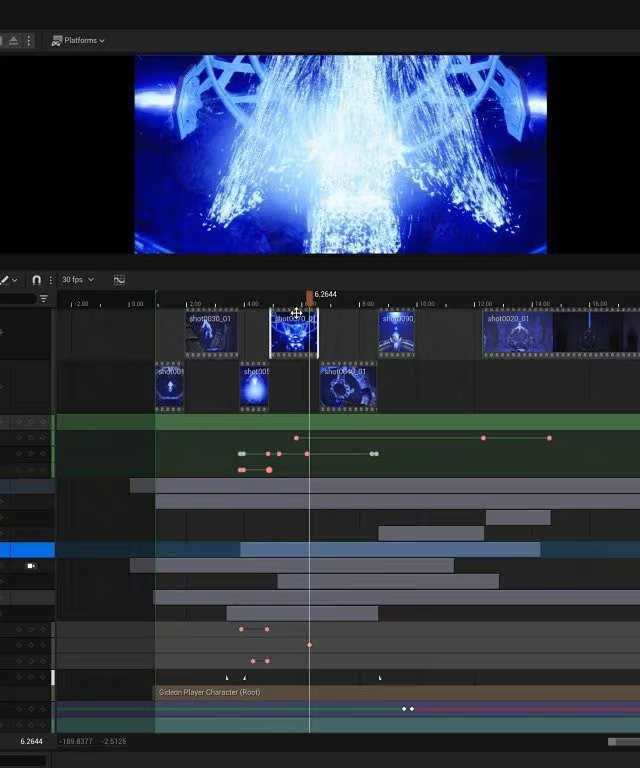Select the highlighted blue track row header
The width and height of the screenshot is (640, 768).
pyautogui.click(x=27, y=550)
